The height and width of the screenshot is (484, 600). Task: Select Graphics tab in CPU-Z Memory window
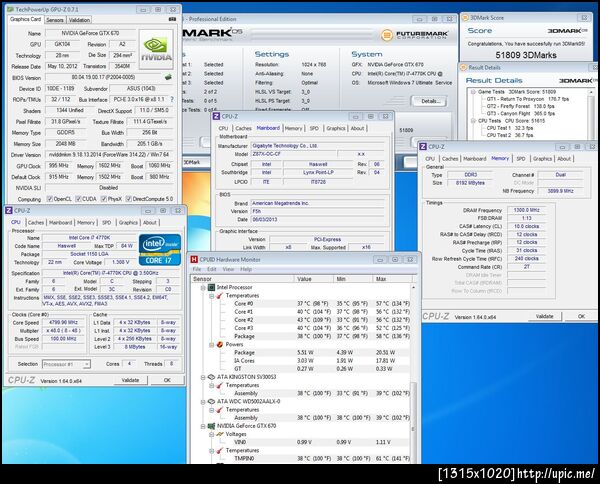pyautogui.click(x=542, y=159)
